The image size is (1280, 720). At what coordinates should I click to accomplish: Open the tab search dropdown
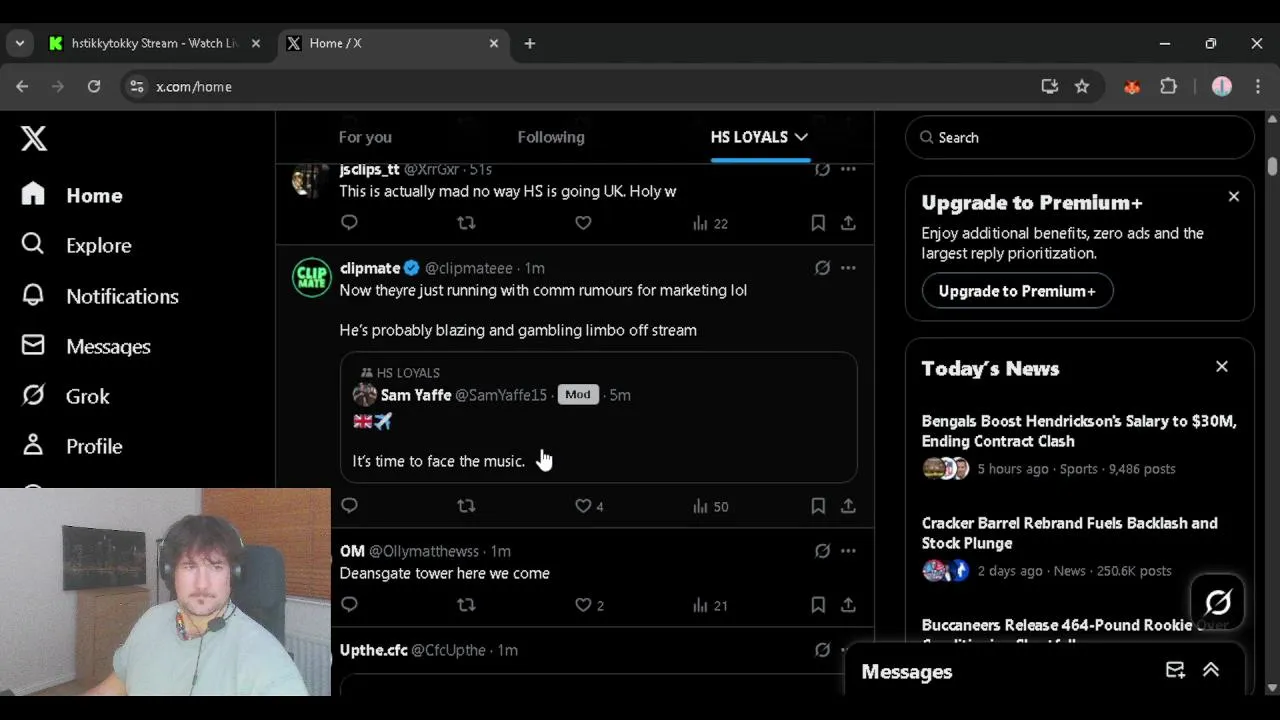point(19,43)
